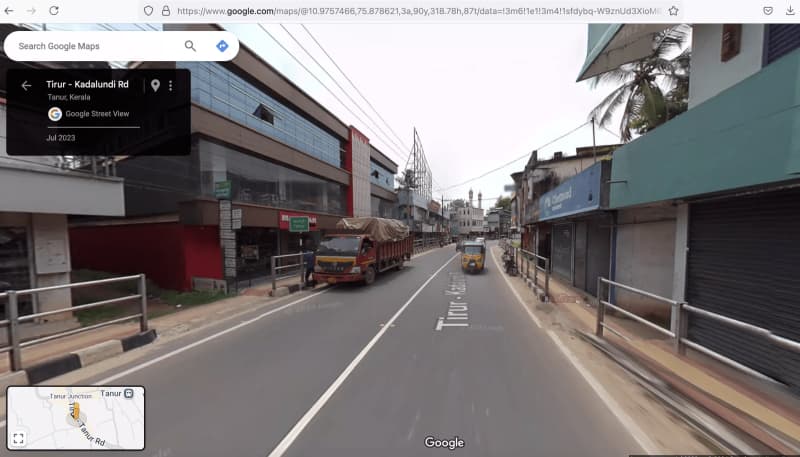The image size is (800, 457).
Task: Click the Pegman marker on the minimap
Action: [x=74, y=411]
